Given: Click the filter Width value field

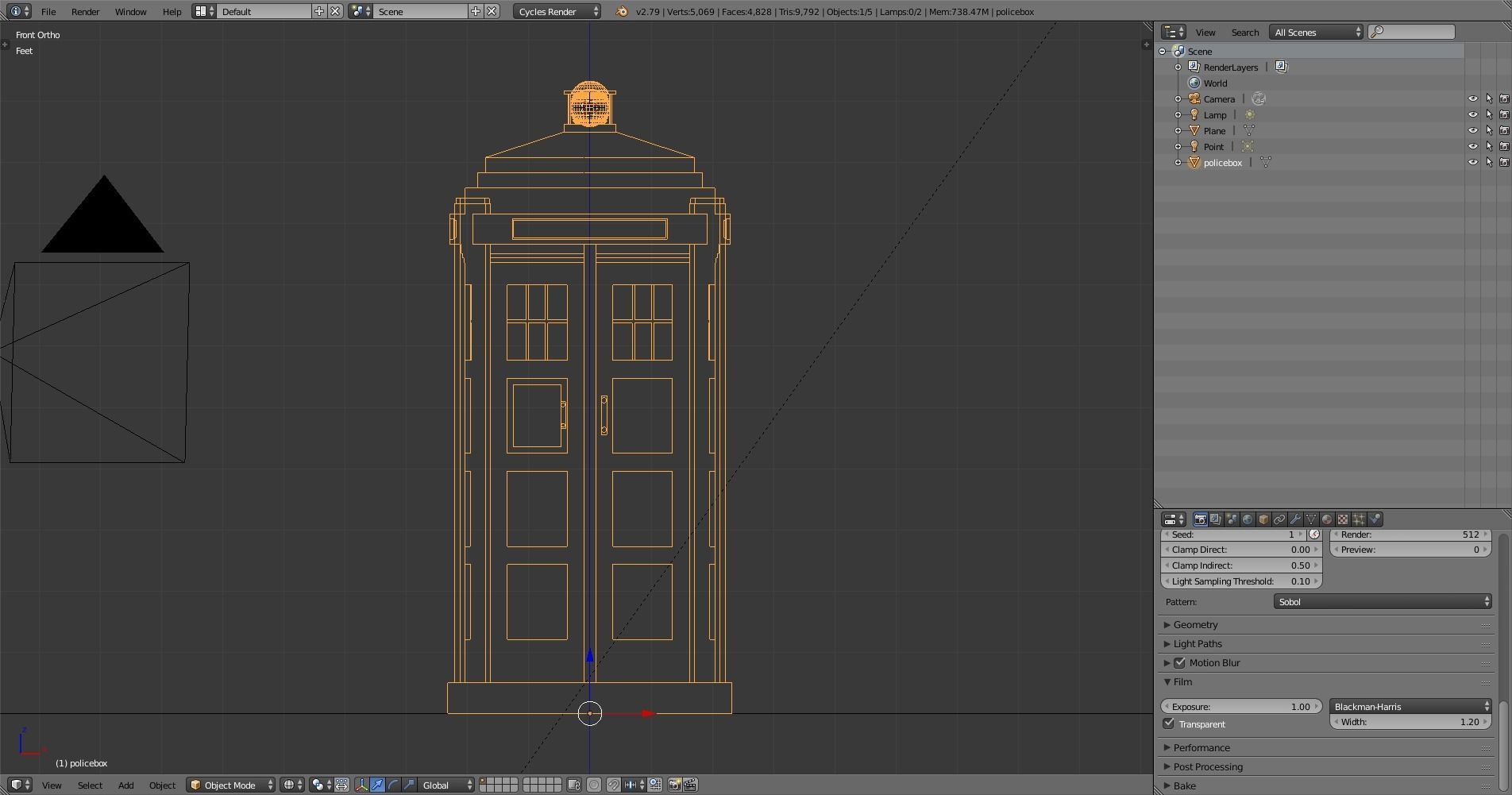Looking at the screenshot, I should click(x=1410, y=722).
